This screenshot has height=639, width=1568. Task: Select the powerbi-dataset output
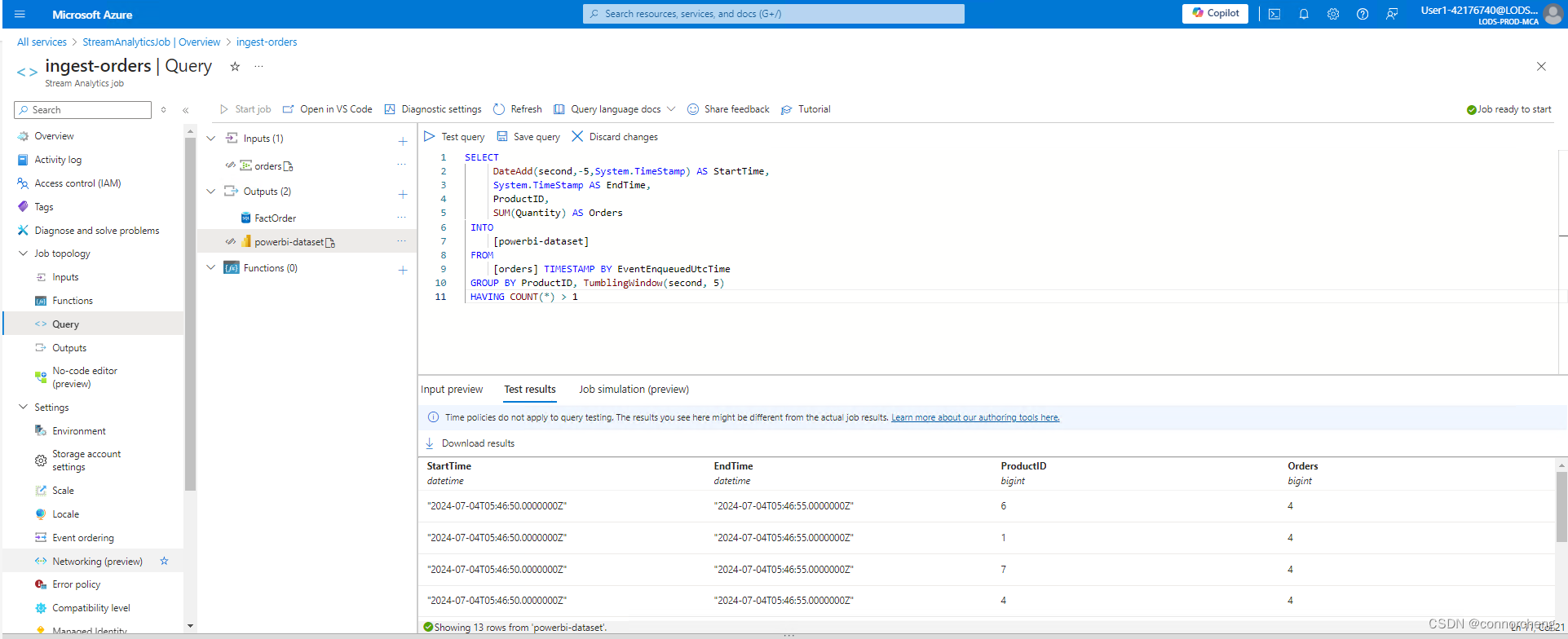click(289, 242)
